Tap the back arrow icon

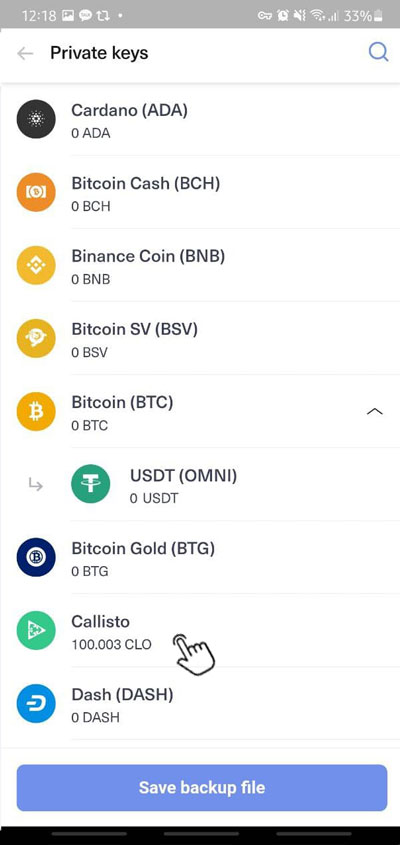point(25,53)
